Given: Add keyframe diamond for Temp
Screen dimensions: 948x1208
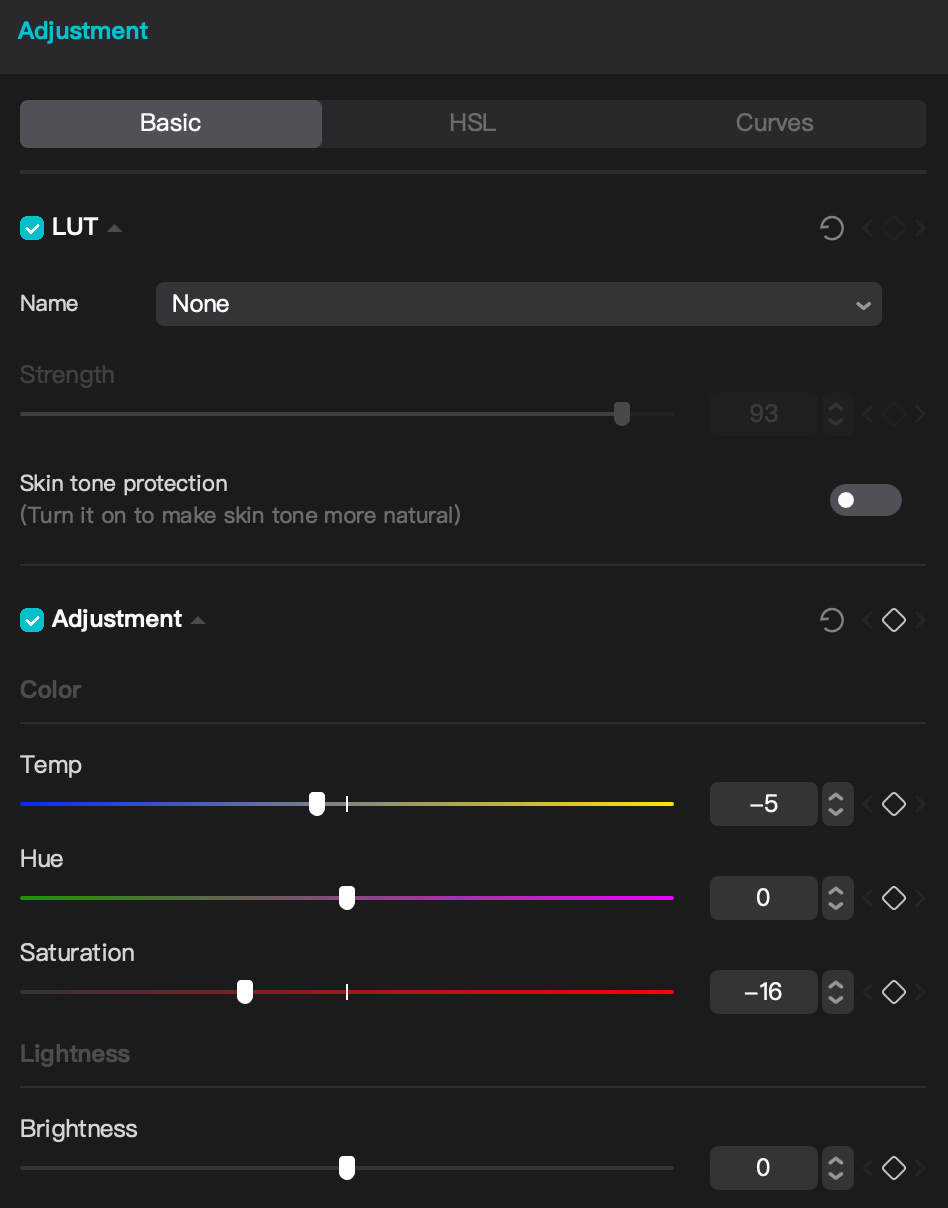Looking at the screenshot, I should coord(894,804).
